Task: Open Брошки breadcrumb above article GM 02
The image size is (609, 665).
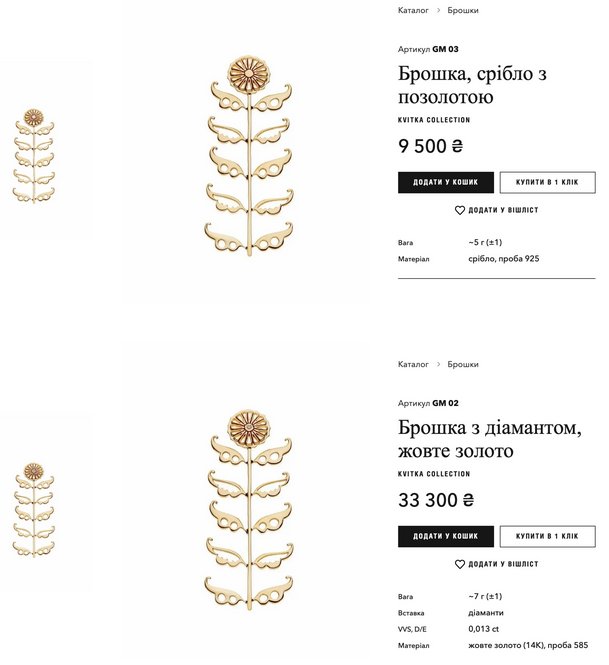Action: tap(462, 364)
